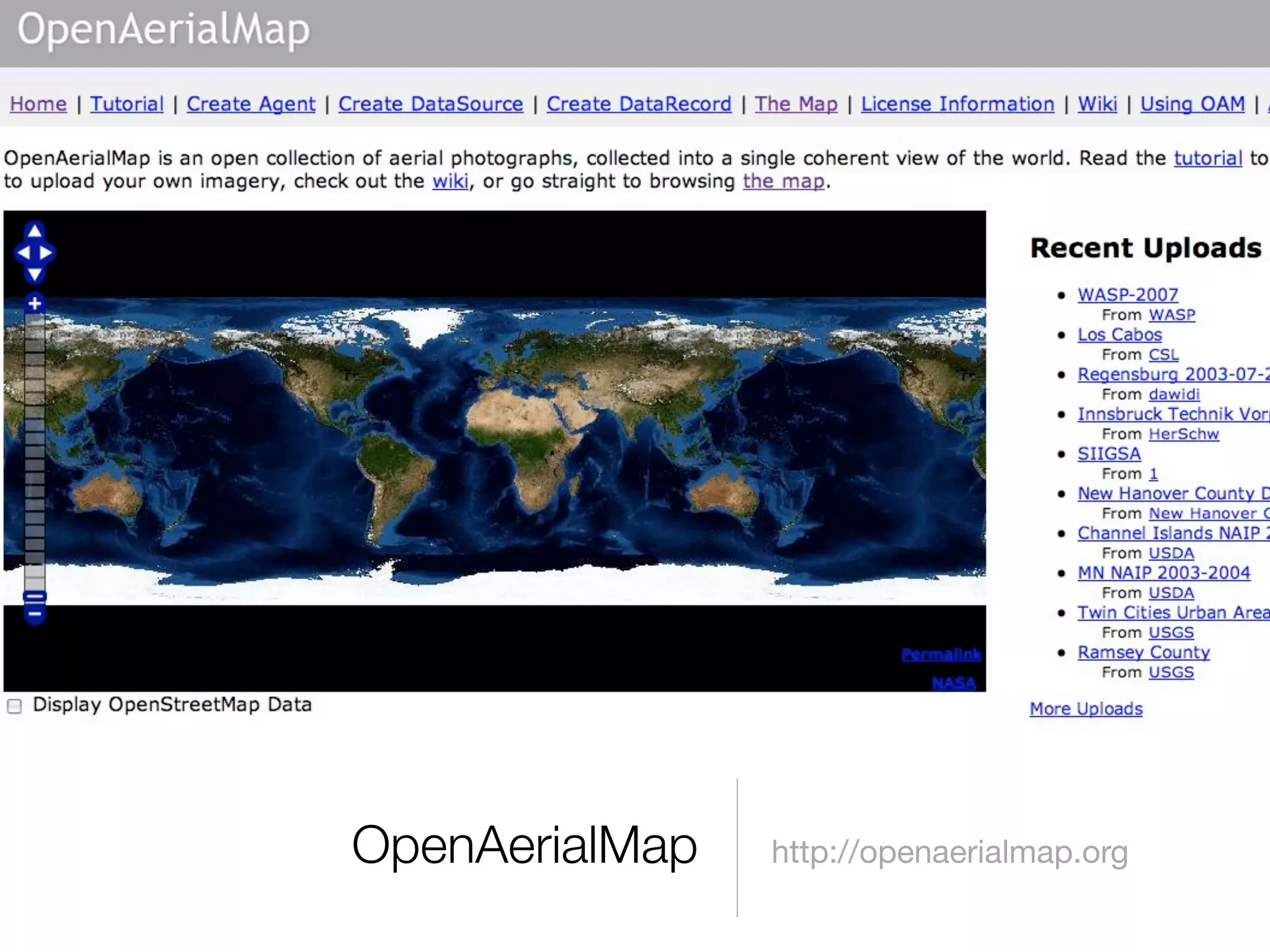Open the Ramsey County upload
1270x952 pixels.
1143,652
